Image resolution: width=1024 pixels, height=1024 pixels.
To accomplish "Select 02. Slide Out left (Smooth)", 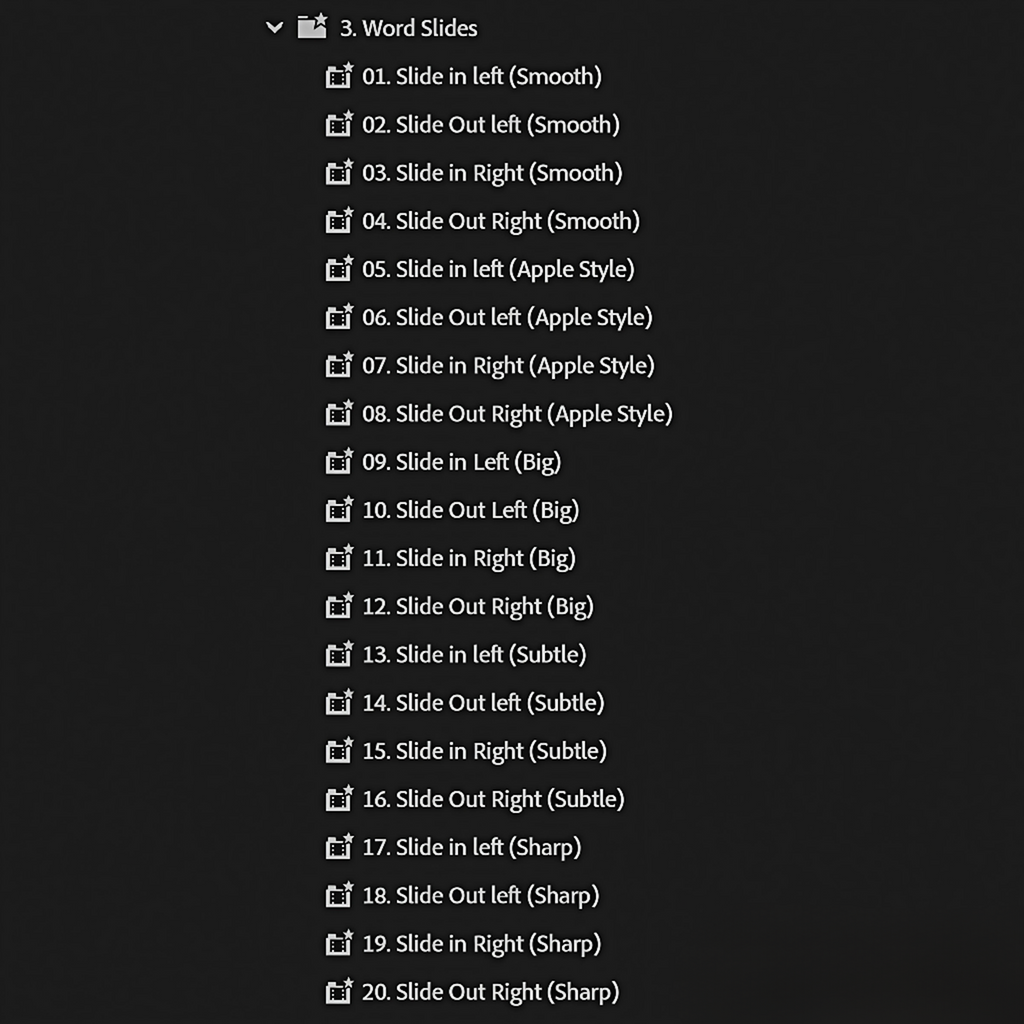I will (489, 125).
